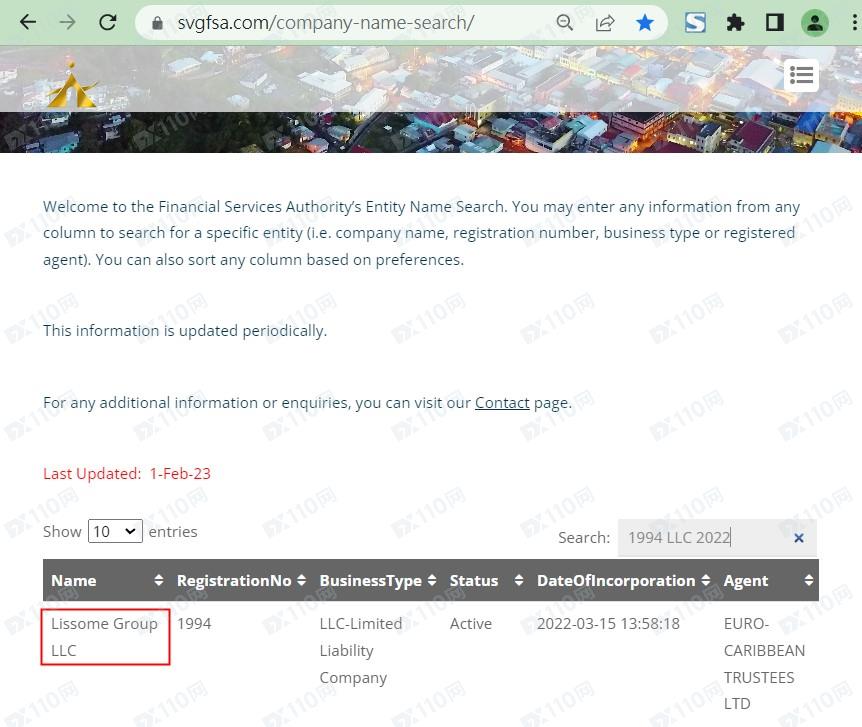Share this page using share icon
This screenshot has width=862, height=727.
pos(605,23)
